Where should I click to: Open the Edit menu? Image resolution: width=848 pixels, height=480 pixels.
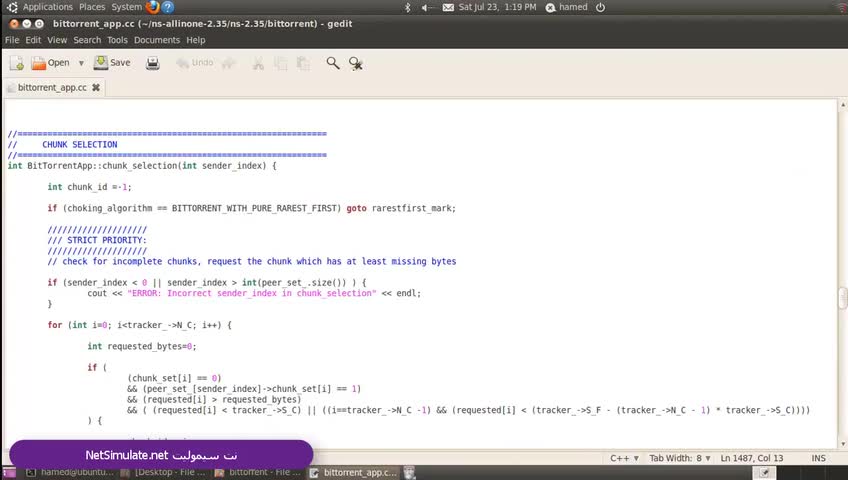point(33,40)
